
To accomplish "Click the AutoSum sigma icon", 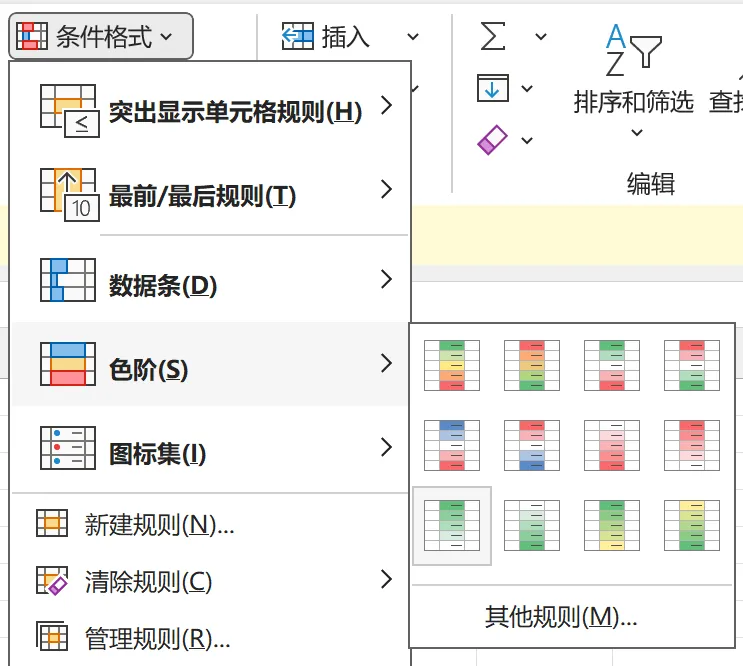I will coord(493,37).
